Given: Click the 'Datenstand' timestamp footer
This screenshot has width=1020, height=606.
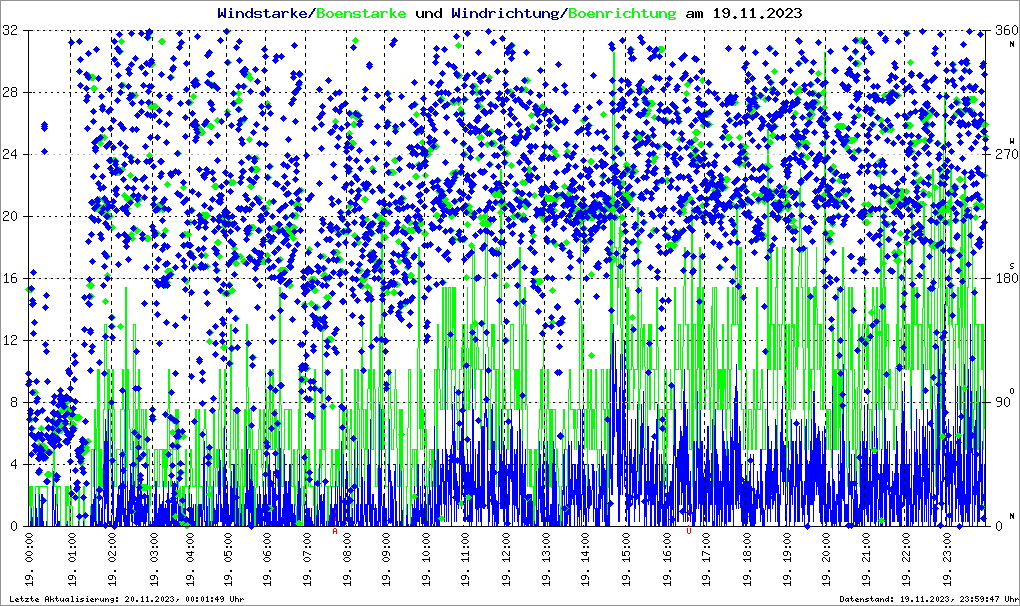Looking at the screenshot, I should pyautogui.click(x=929, y=599).
